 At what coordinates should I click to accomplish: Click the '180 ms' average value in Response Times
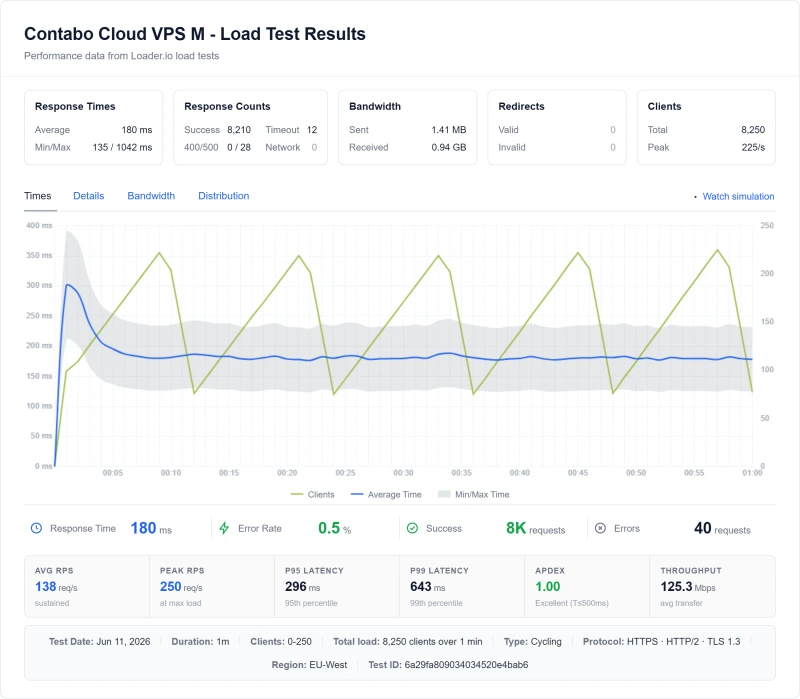click(x=137, y=130)
